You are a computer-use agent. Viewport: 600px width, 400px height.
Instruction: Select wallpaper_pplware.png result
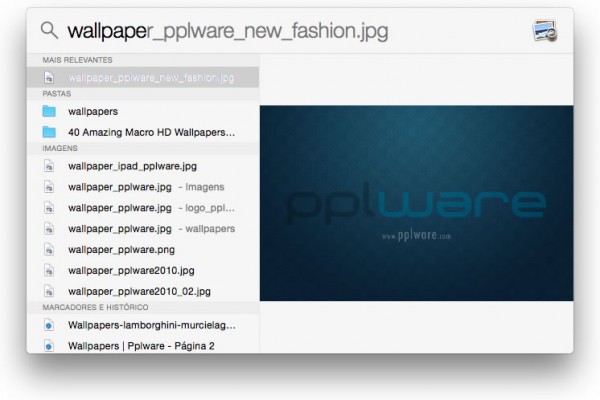143,250
